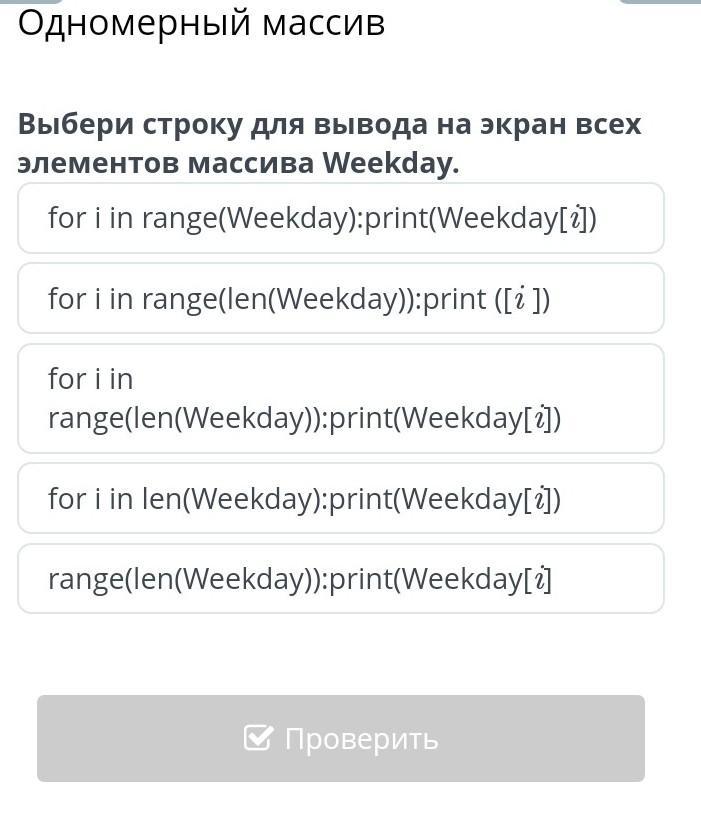Click the italic i in the fourth answer option
701x824 pixels.
(x=541, y=499)
